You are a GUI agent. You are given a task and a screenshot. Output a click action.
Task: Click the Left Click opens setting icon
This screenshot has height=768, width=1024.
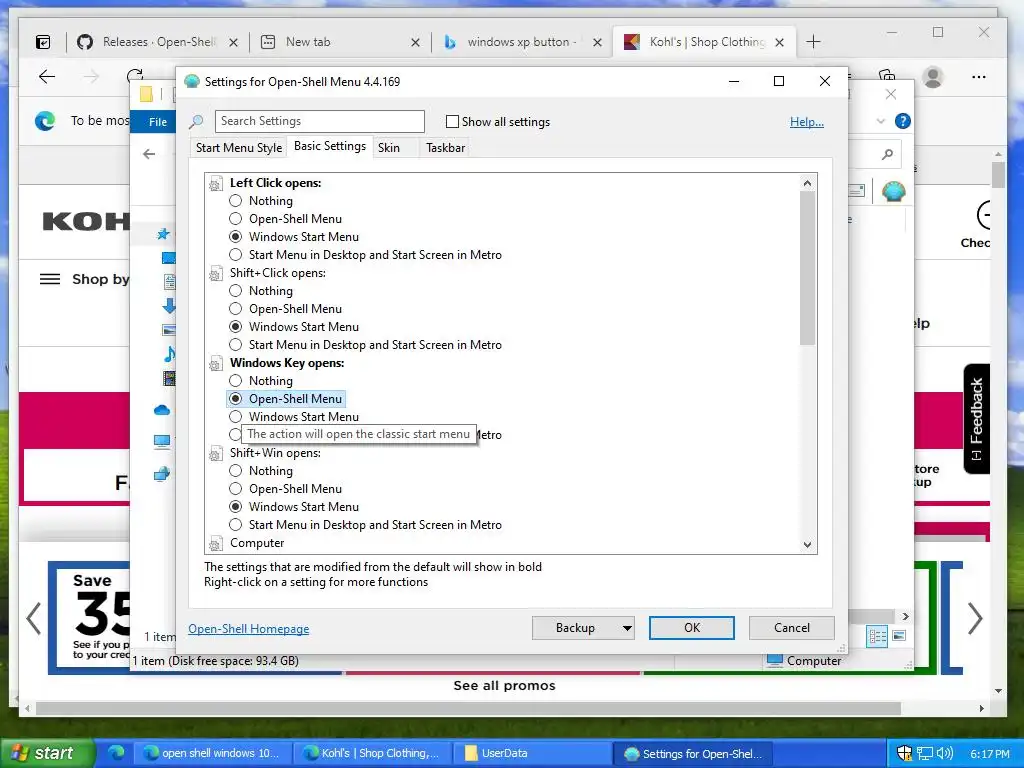(216, 184)
